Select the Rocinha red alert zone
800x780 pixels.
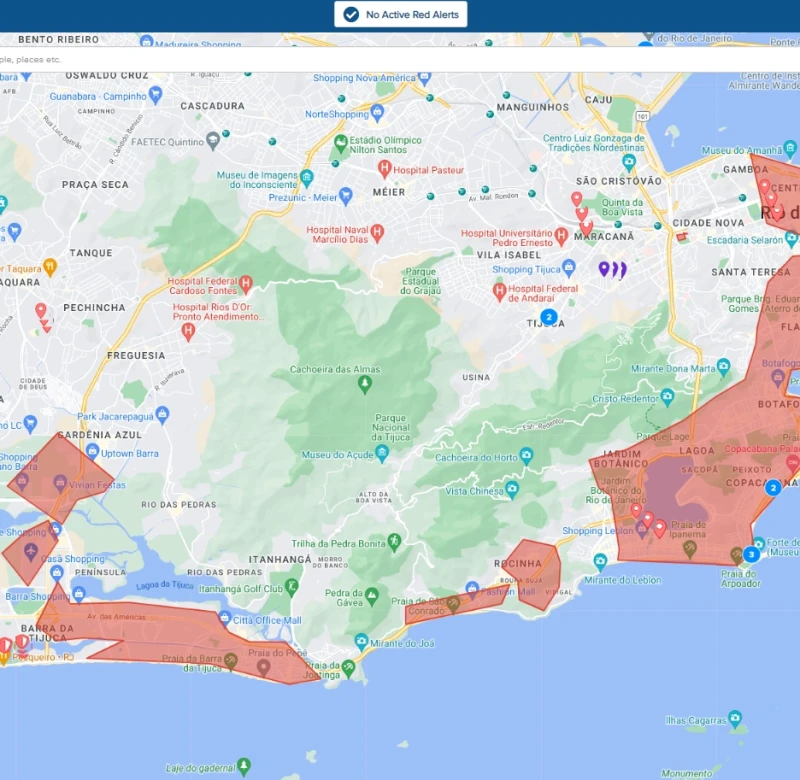pyautogui.click(x=534, y=574)
